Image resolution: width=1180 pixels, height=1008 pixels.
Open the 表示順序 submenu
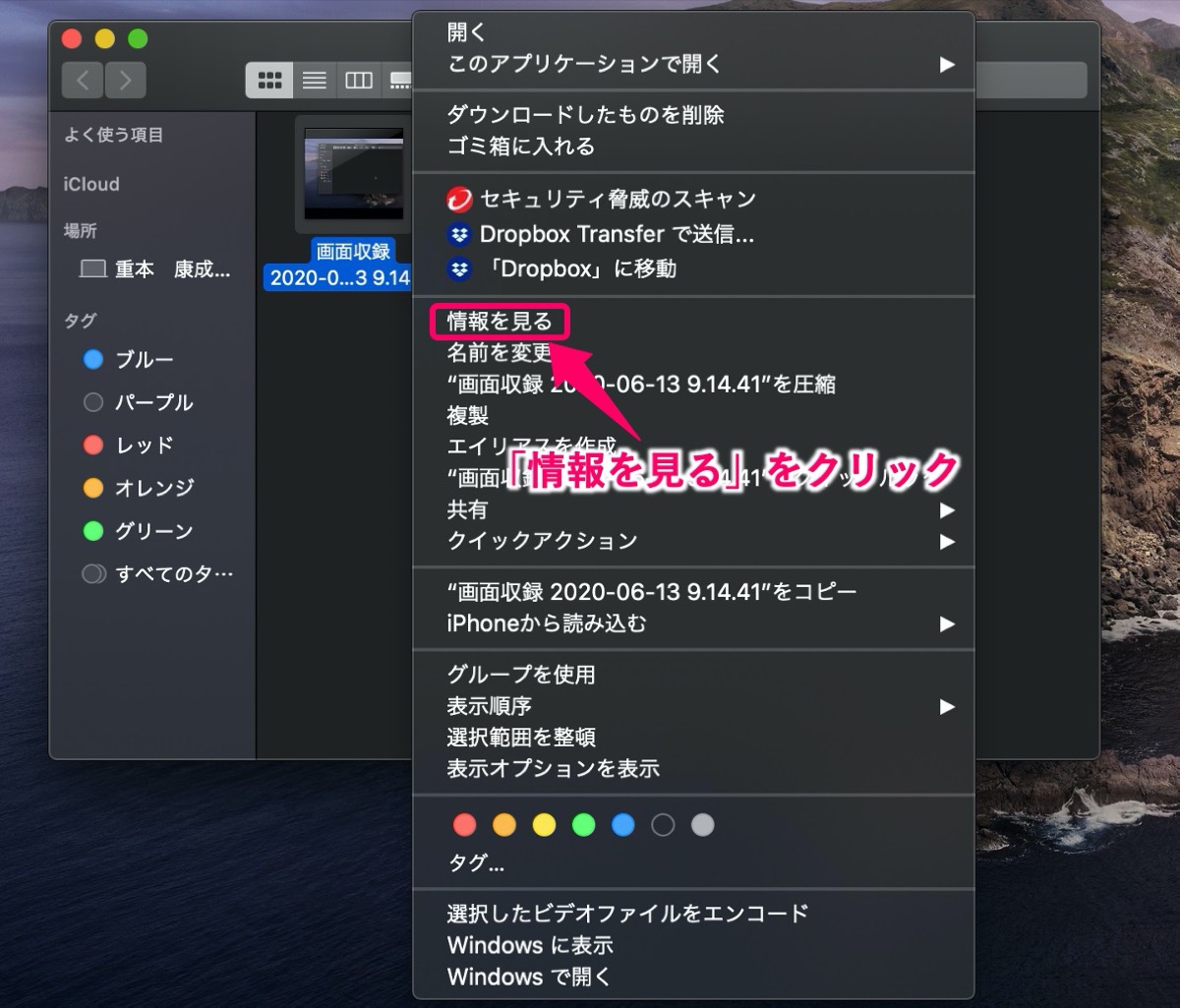[693, 706]
